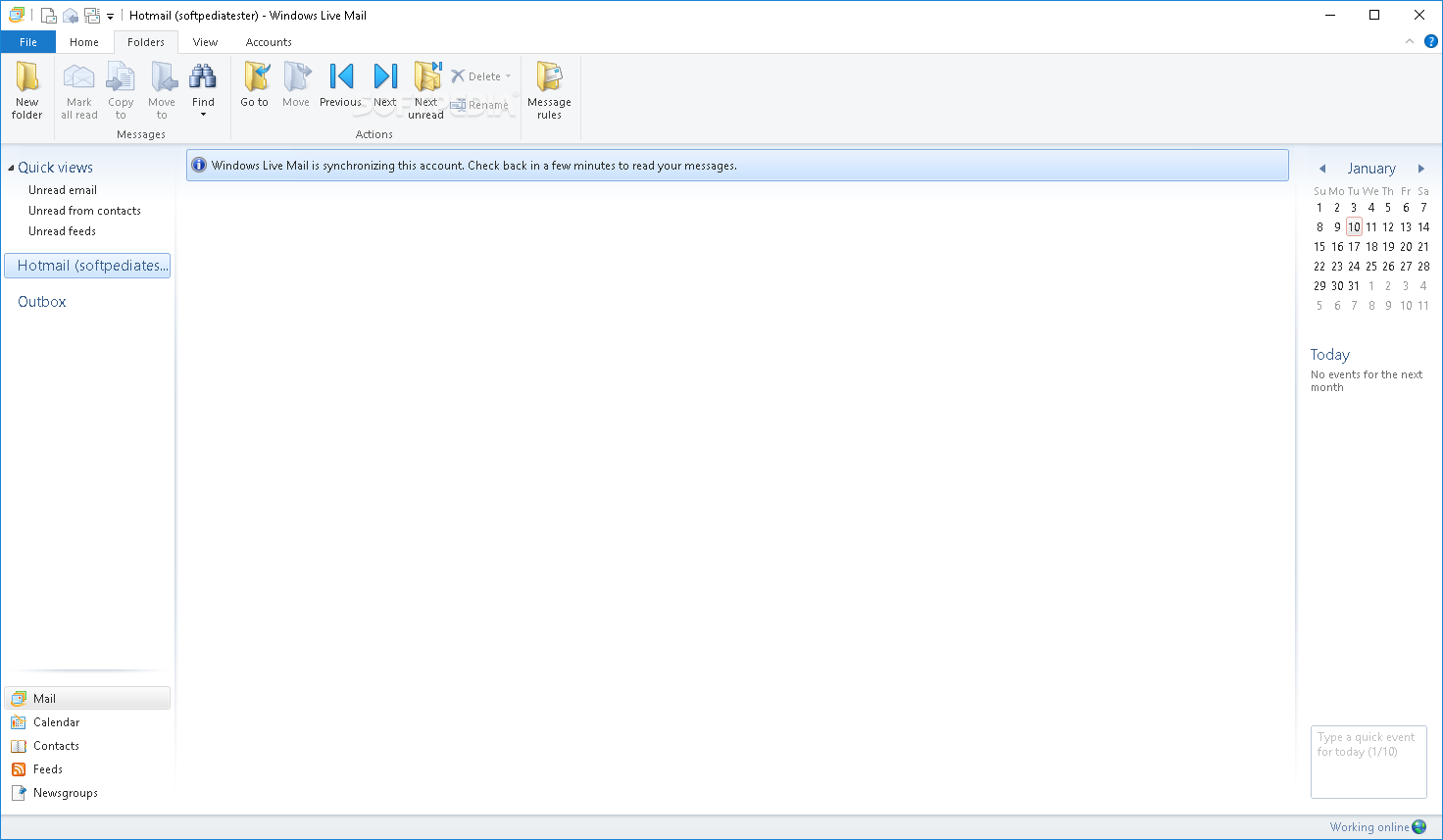
Task: Customize Quick Access Toolbar dropdown
Action: 110,16
